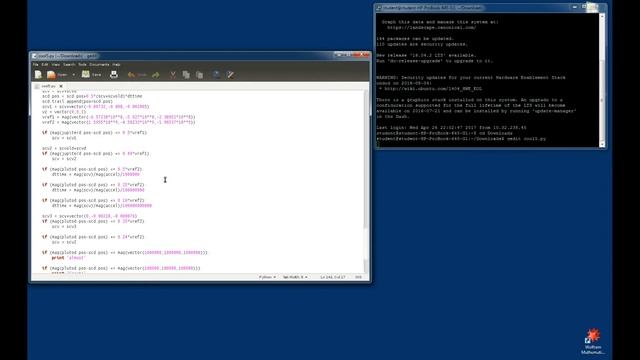This screenshot has height=360, width=640.
Task: Open the Tab Width dropdown in status bar
Action: pos(295,277)
